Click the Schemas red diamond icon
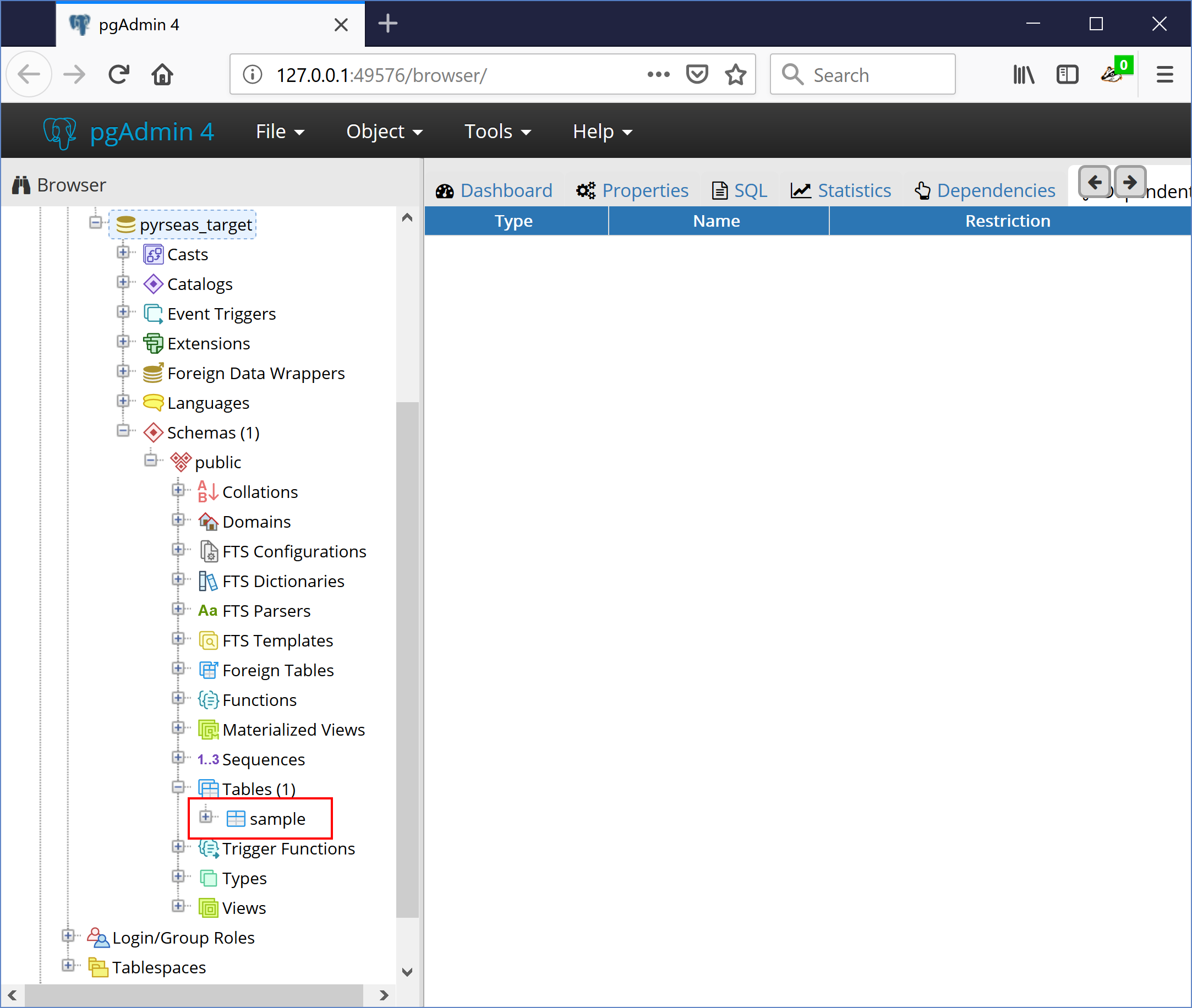The image size is (1192, 1008). pos(153,432)
